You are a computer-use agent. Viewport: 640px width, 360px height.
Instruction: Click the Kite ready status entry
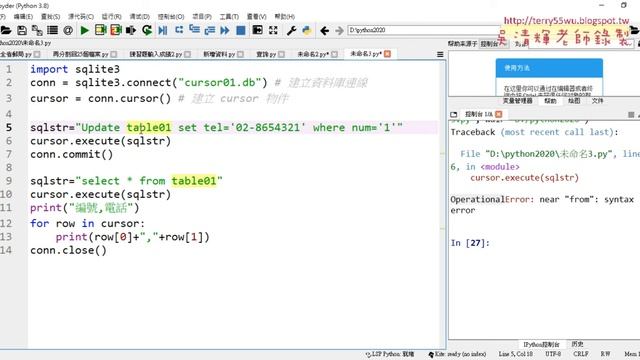click(x=458, y=354)
